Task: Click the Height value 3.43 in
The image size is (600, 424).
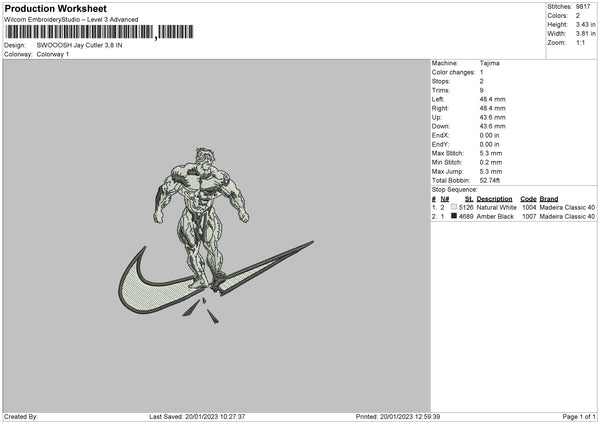Action: (x=585, y=24)
